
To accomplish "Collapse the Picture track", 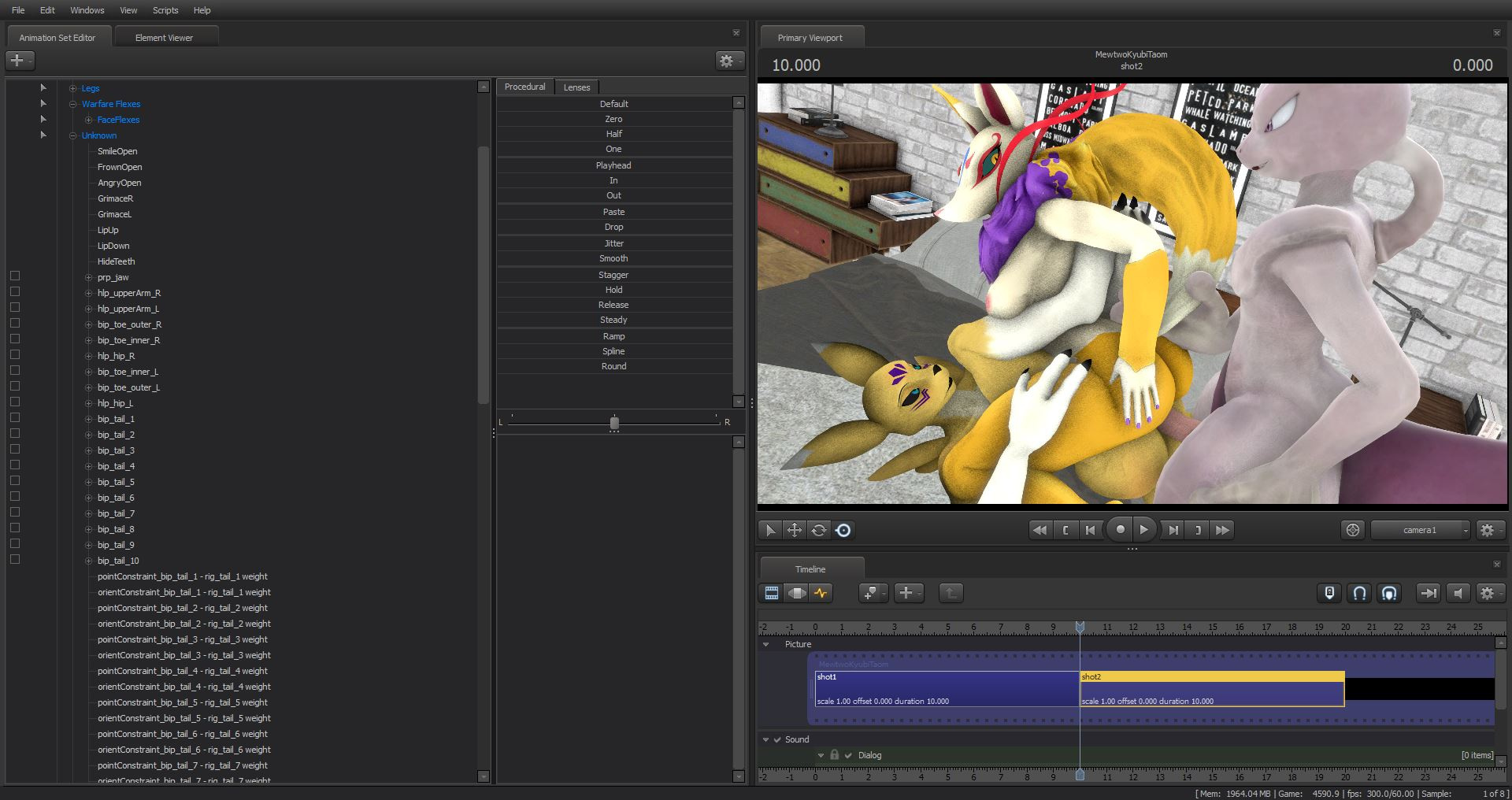I will tap(765, 644).
